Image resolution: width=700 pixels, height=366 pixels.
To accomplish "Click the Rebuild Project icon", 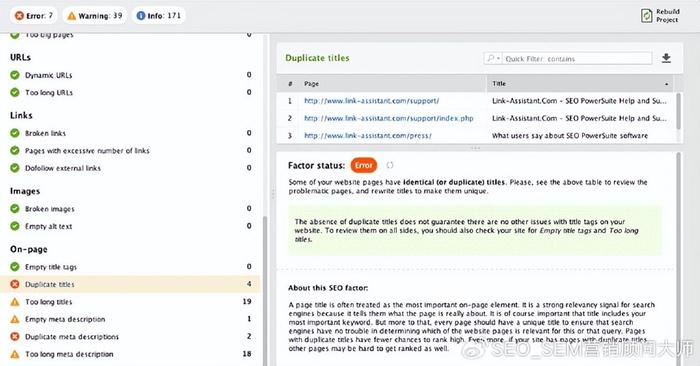I will coord(646,16).
